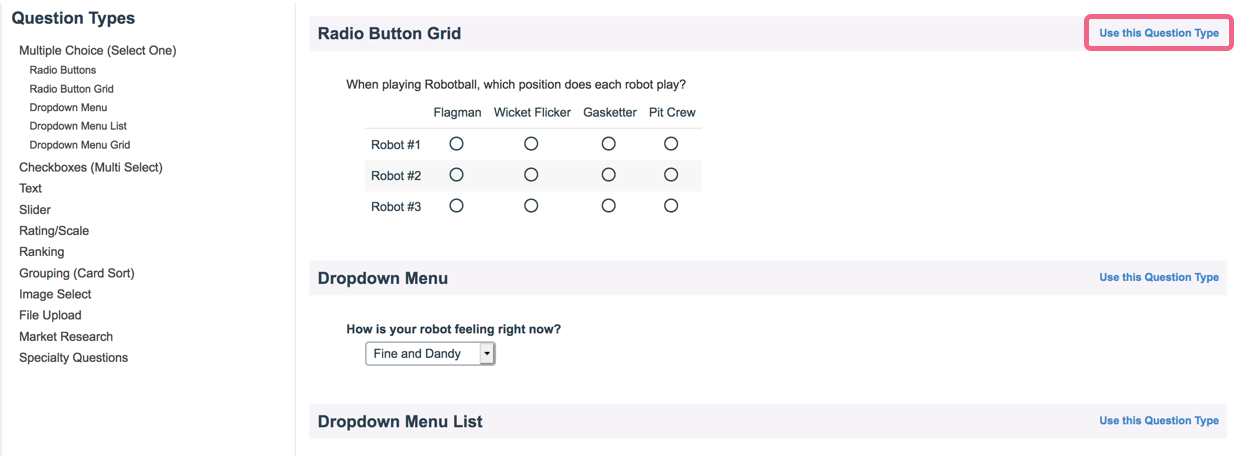The height and width of the screenshot is (456, 1238).
Task: Choose Flagman for Robot #3
Action: click(x=457, y=206)
